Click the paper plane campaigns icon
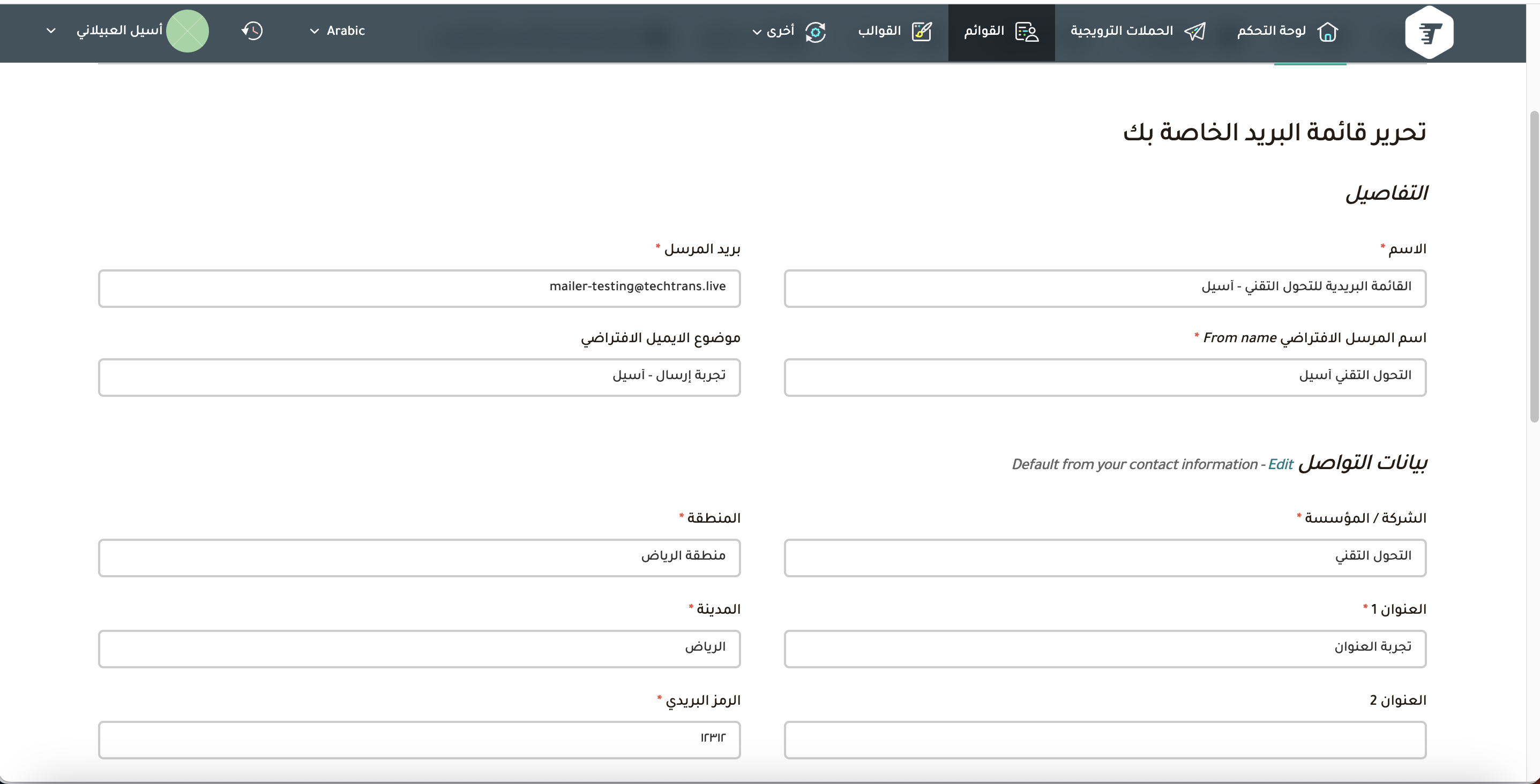 [1194, 31]
